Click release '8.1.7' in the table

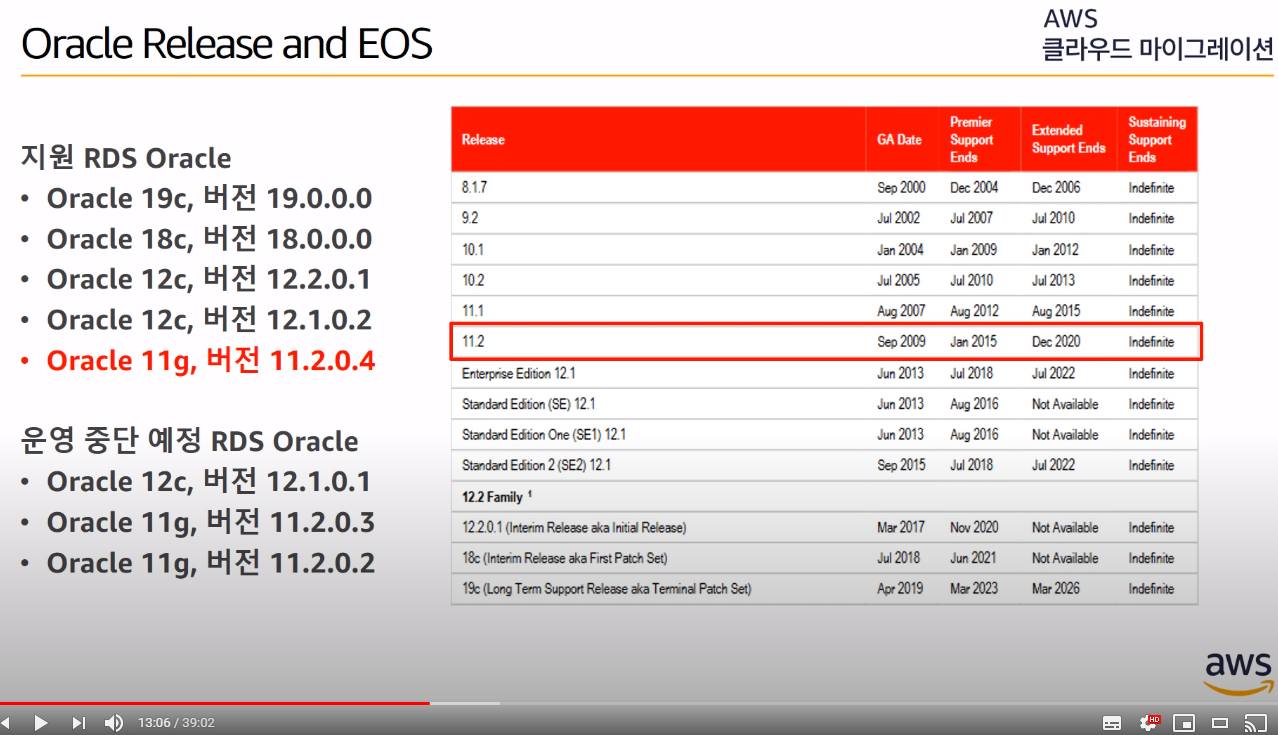473,188
